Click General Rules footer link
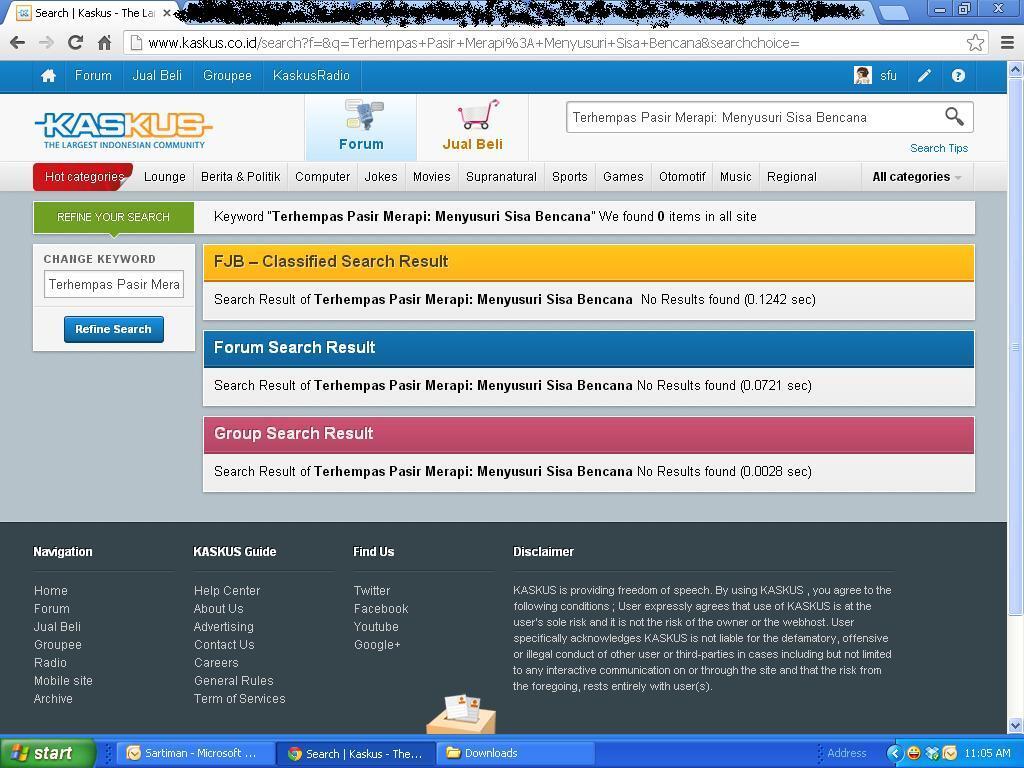This screenshot has width=1024, height=768. click(233, 680)
